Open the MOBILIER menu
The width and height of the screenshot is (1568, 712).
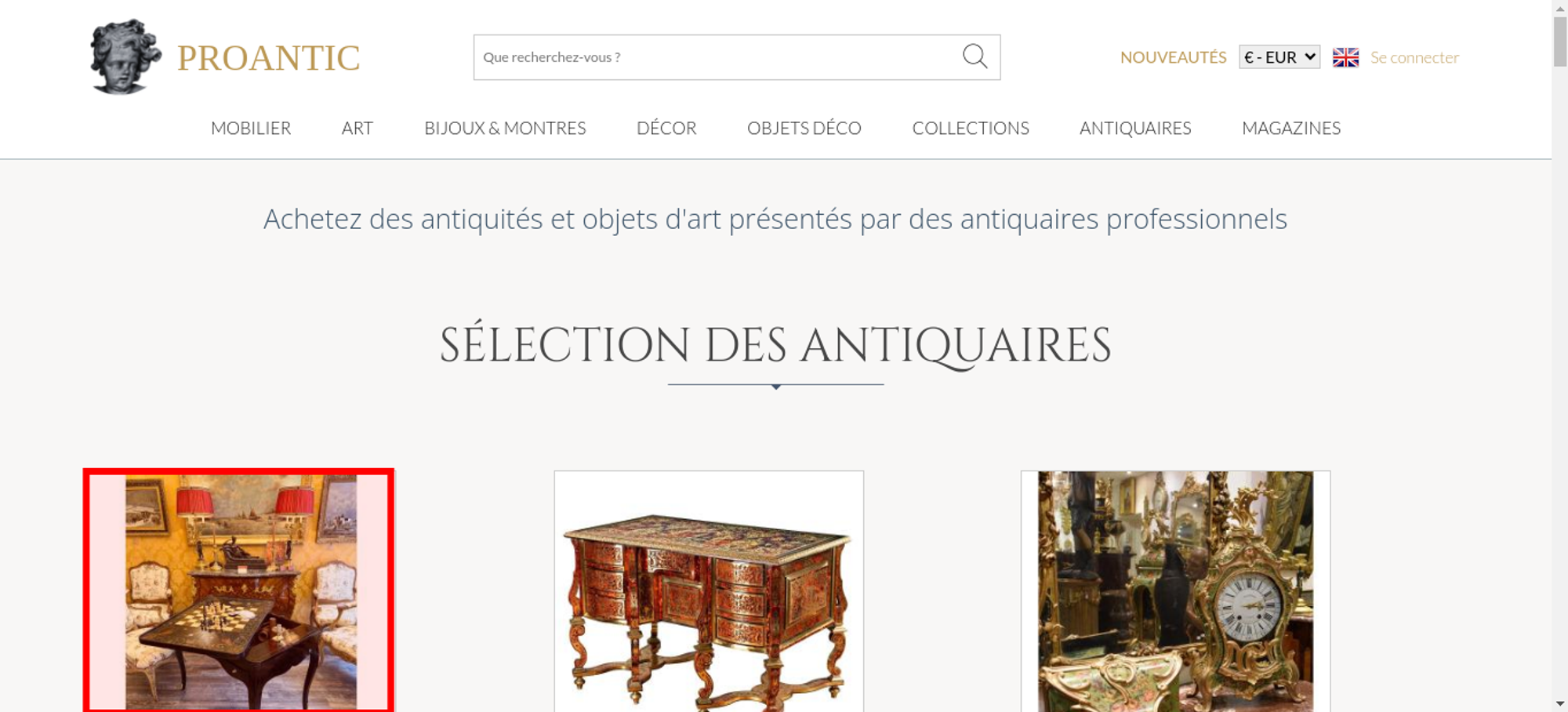251,128
